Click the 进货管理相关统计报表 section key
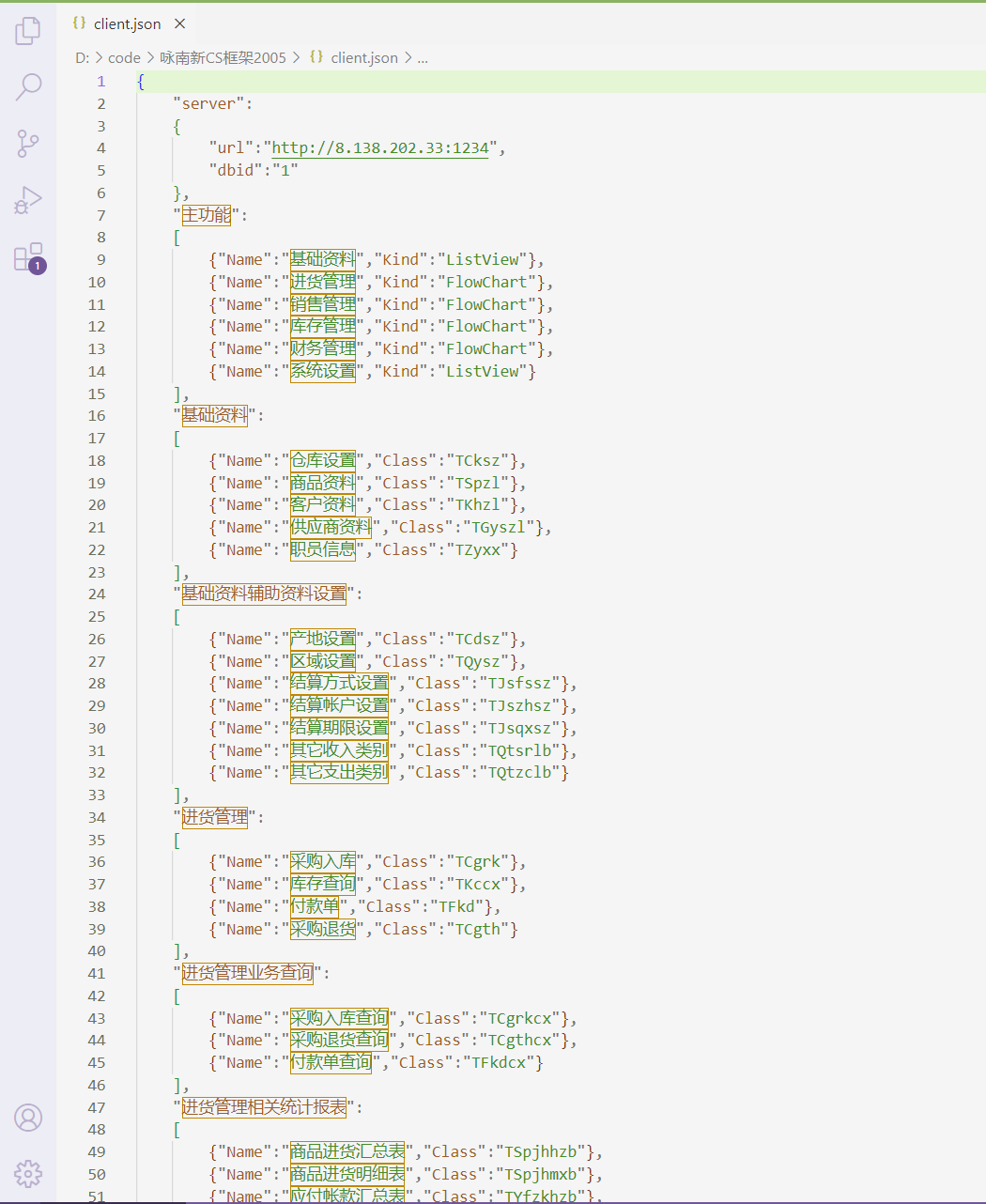The image size is (986, 1204). click(264, 1107)
